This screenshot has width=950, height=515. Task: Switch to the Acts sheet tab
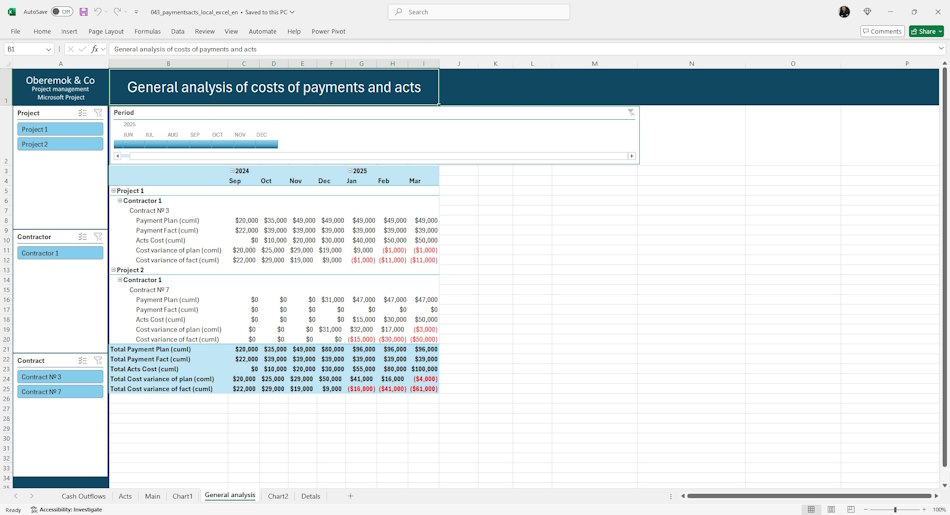(125, 496)
